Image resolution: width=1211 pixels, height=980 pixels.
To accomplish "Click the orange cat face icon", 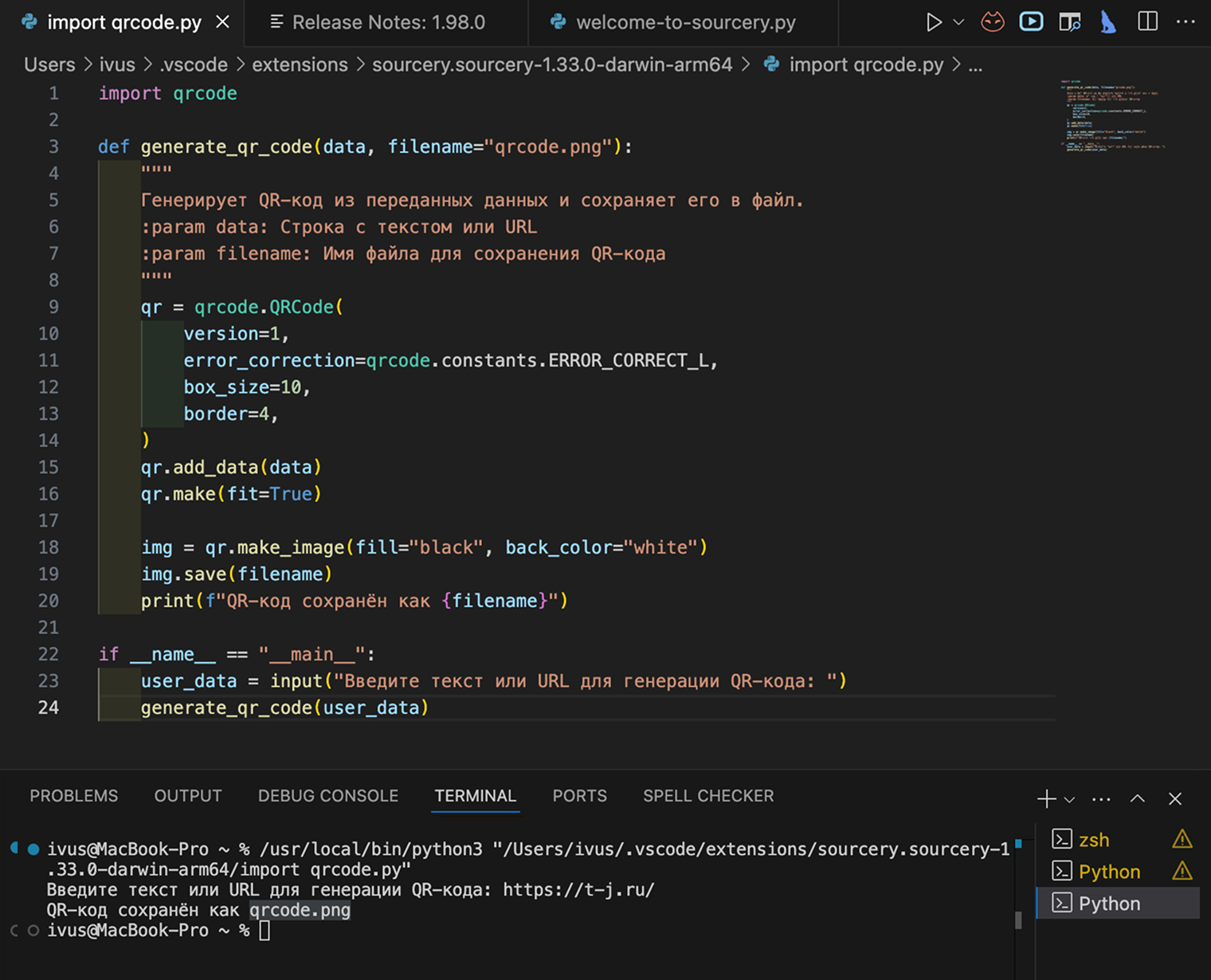I will 992,22.
